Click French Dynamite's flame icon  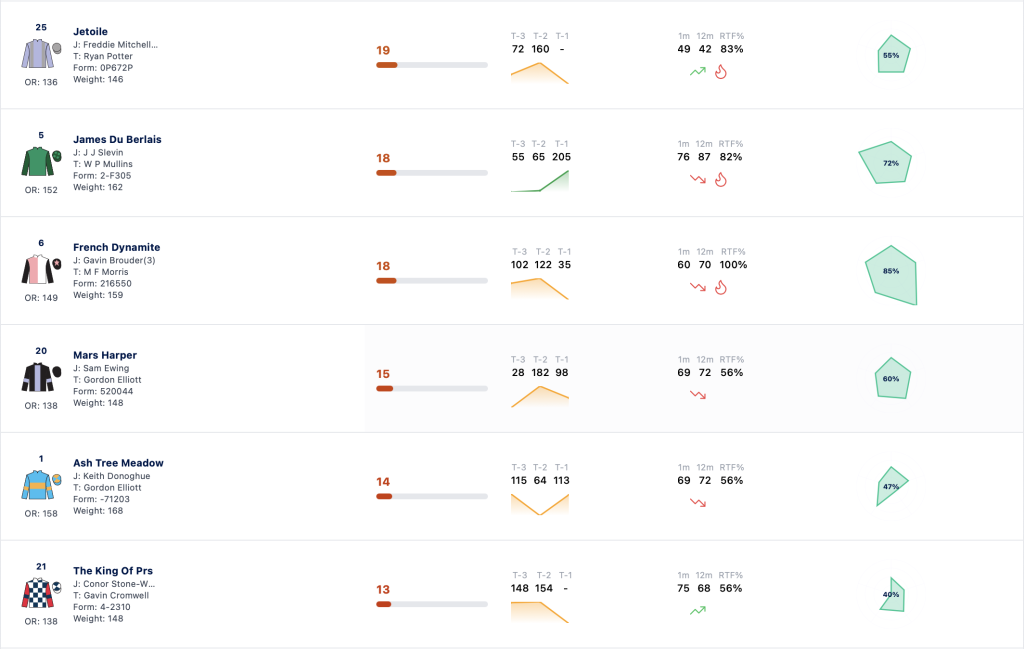[721, 287]
